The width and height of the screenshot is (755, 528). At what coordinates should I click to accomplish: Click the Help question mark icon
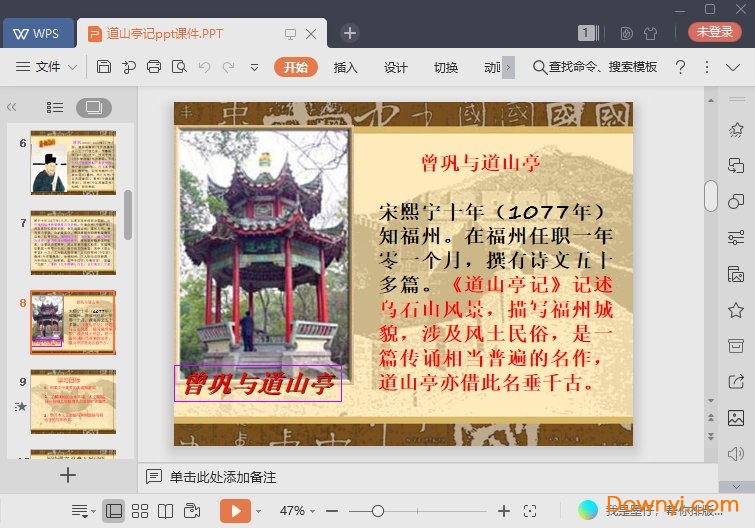point(680,67)
